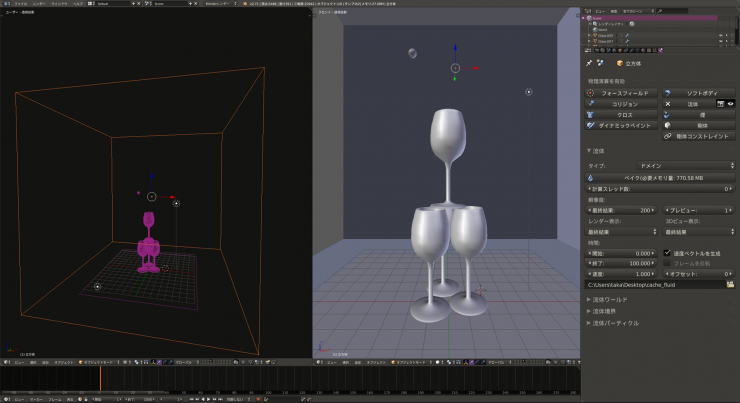
Task: Toggle the フレームを反転 checkbox
Action: click(x=667, y=263)
